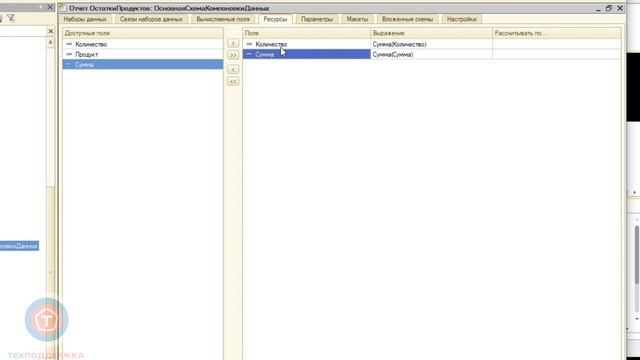This screenshot has height=360, width=640.
Task: Click field icon beside available Количество
Action: click(x=69, y=44)
